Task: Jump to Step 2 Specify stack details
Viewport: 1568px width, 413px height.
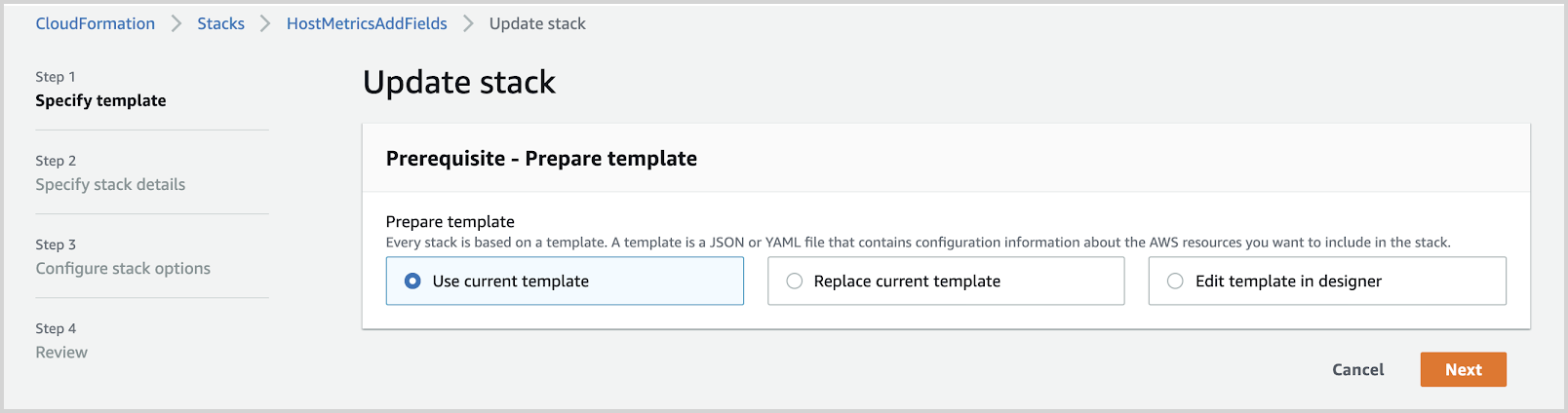Action: point(110,184)
